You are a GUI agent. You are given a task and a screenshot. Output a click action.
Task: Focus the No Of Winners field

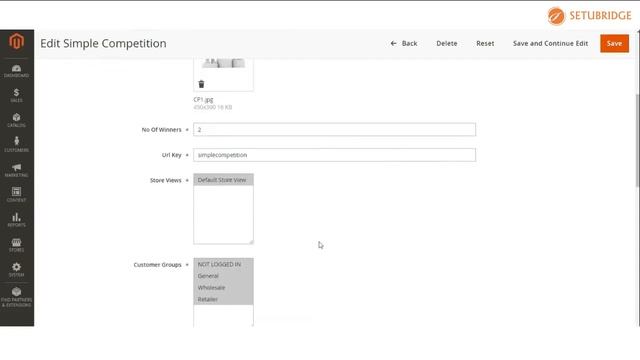[334, 129]
